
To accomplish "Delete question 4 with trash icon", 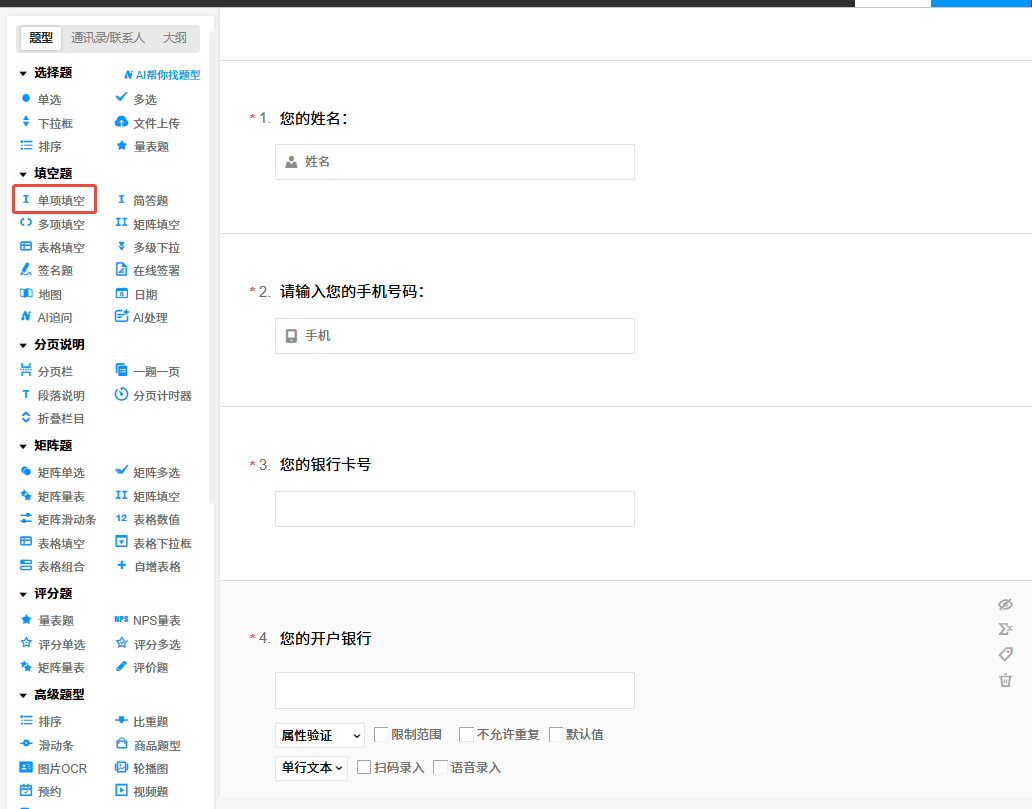I will tap(1005, 680).
